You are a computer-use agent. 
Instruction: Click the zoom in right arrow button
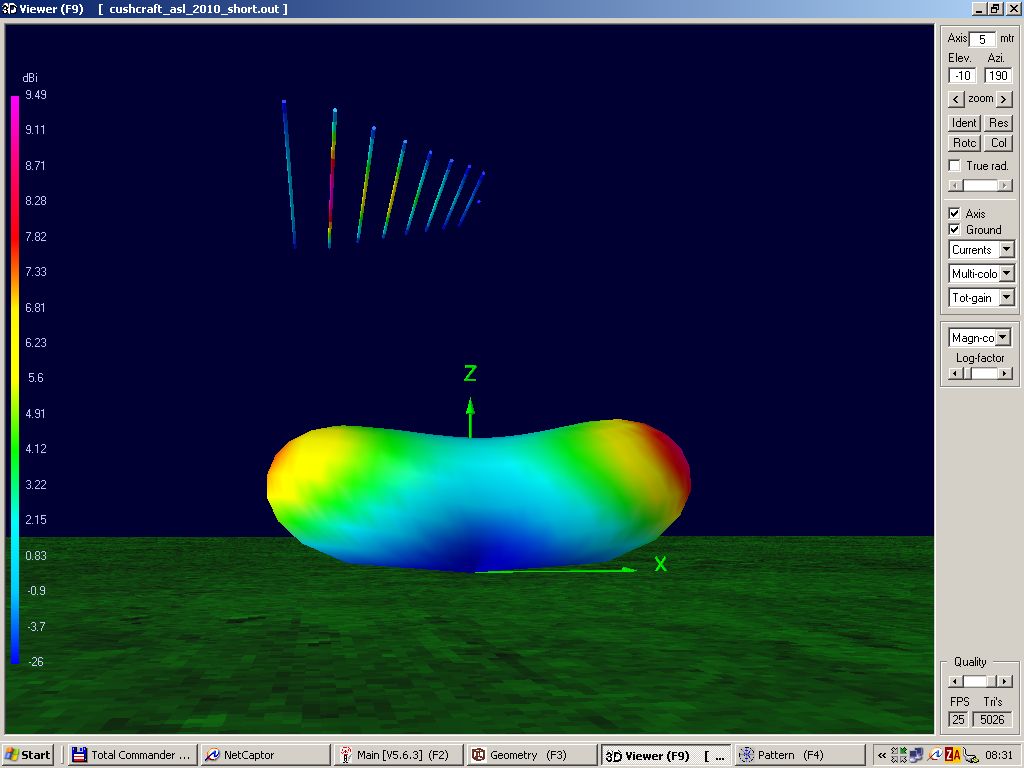point(1004,99)
